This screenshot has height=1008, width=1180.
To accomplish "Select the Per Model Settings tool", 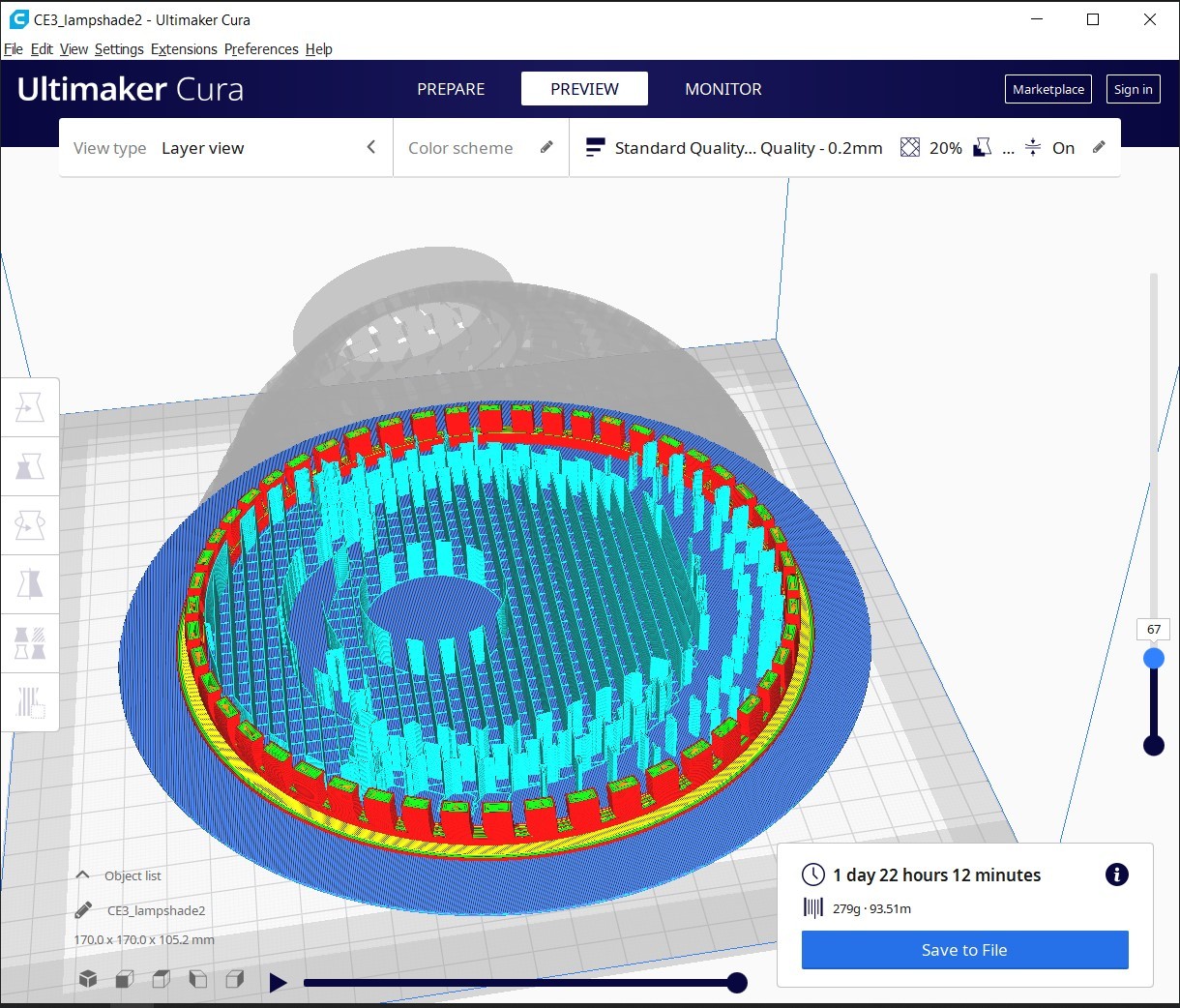I will pyautogui.click(x=30, y=643).
